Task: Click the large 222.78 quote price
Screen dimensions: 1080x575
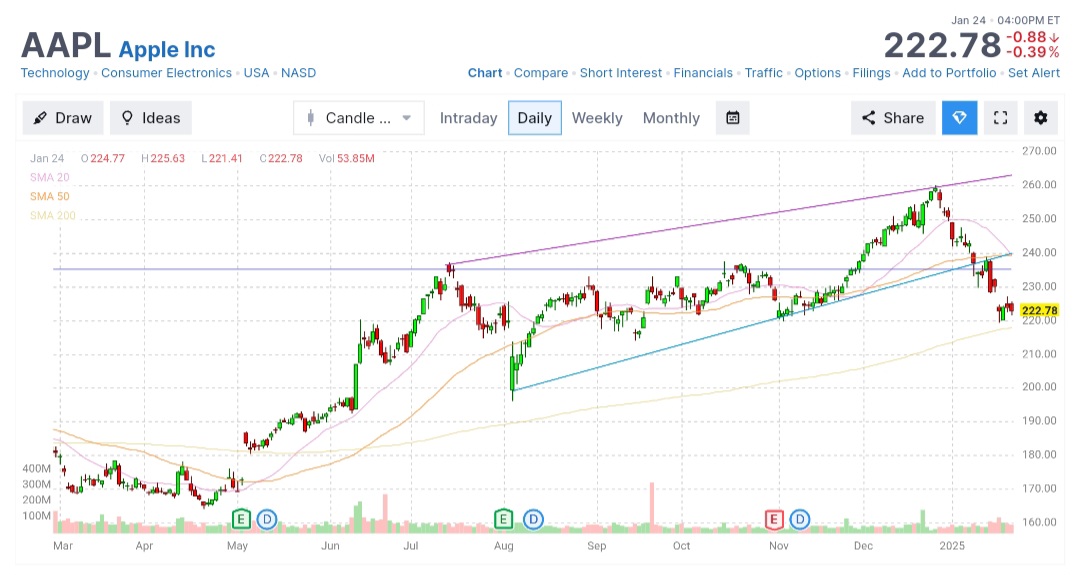Action: click(942, 45)
